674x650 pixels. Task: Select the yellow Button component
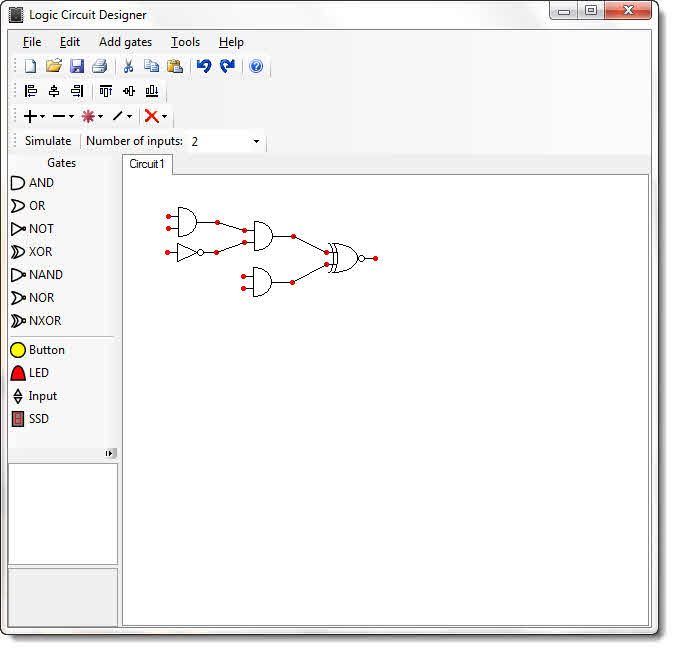pos(37,350)
